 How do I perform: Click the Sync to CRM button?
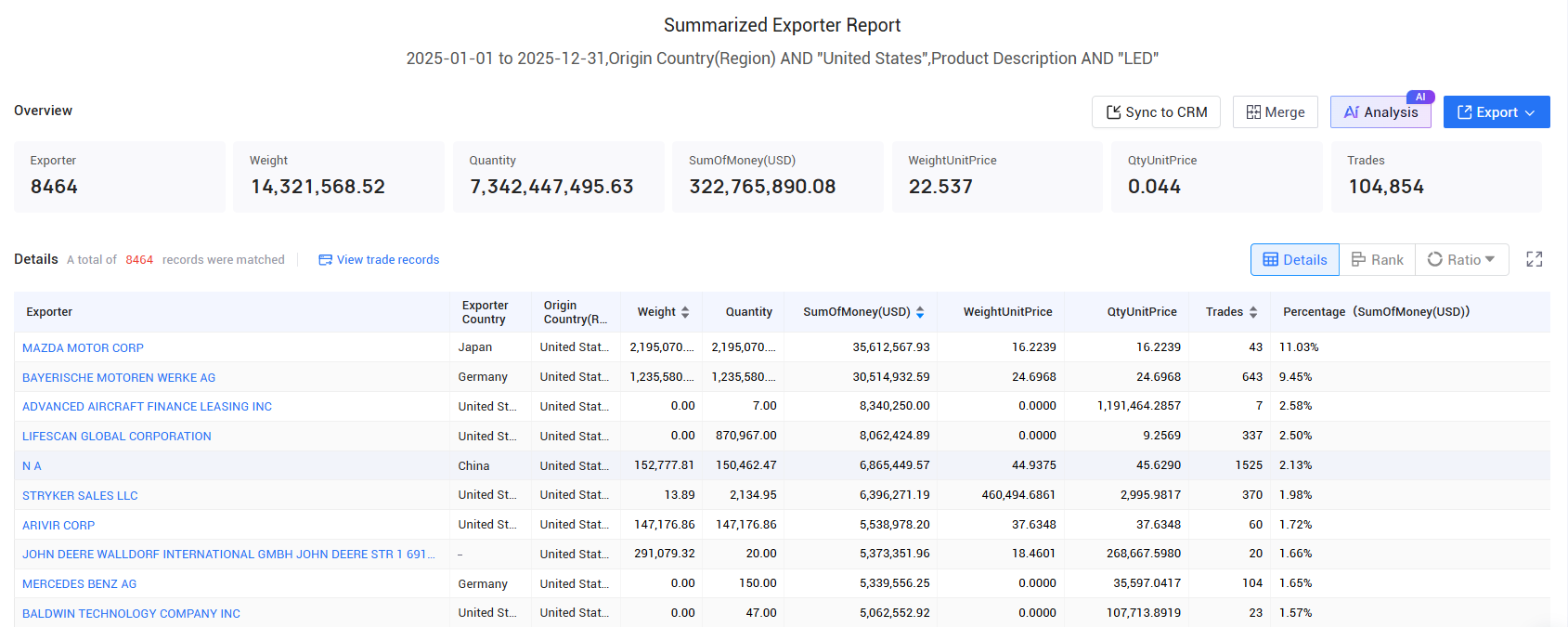[x=1156, y=112]
